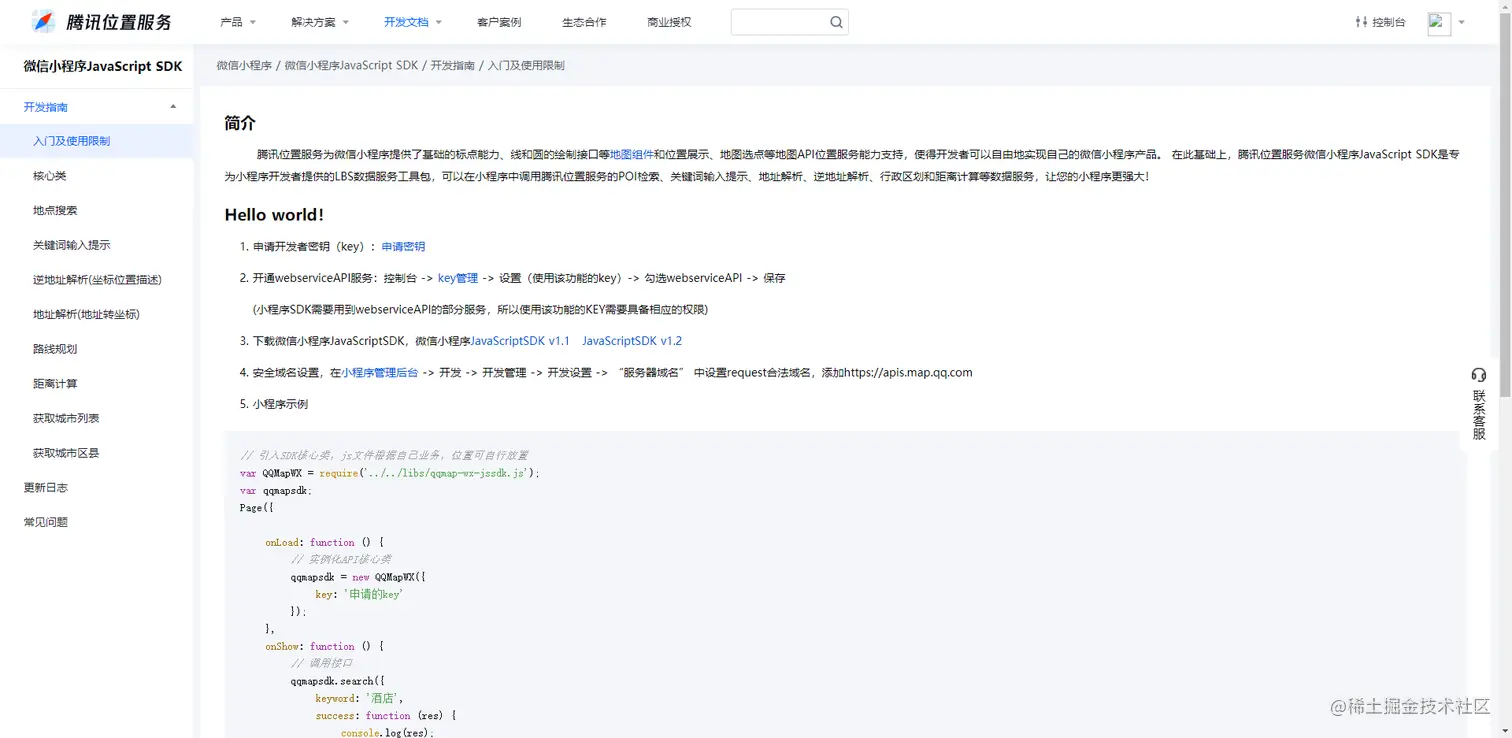Screen dimensions: 1512x738
Task: Click the 微信小程序JavaScript SDK sidebar title
Action: click(103, 66)
